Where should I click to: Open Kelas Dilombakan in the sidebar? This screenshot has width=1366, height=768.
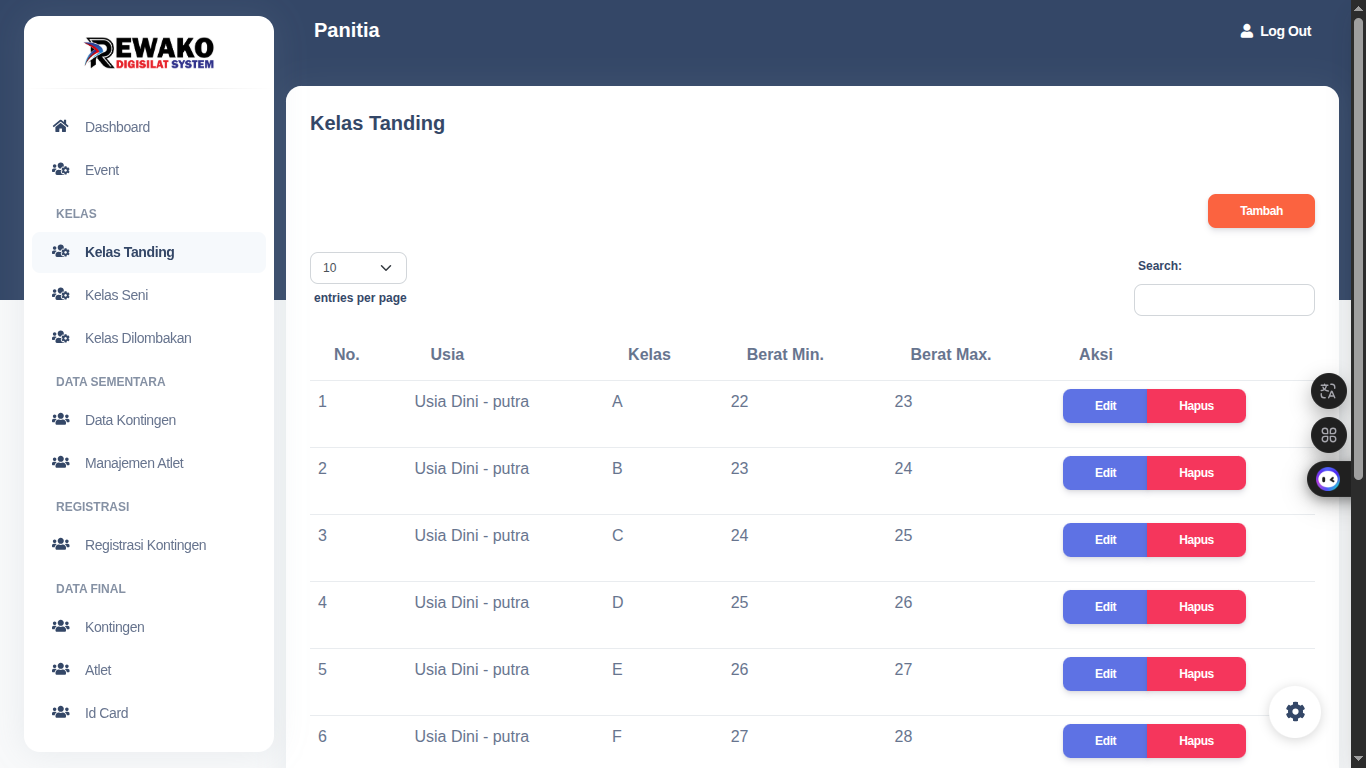point(138,338)
